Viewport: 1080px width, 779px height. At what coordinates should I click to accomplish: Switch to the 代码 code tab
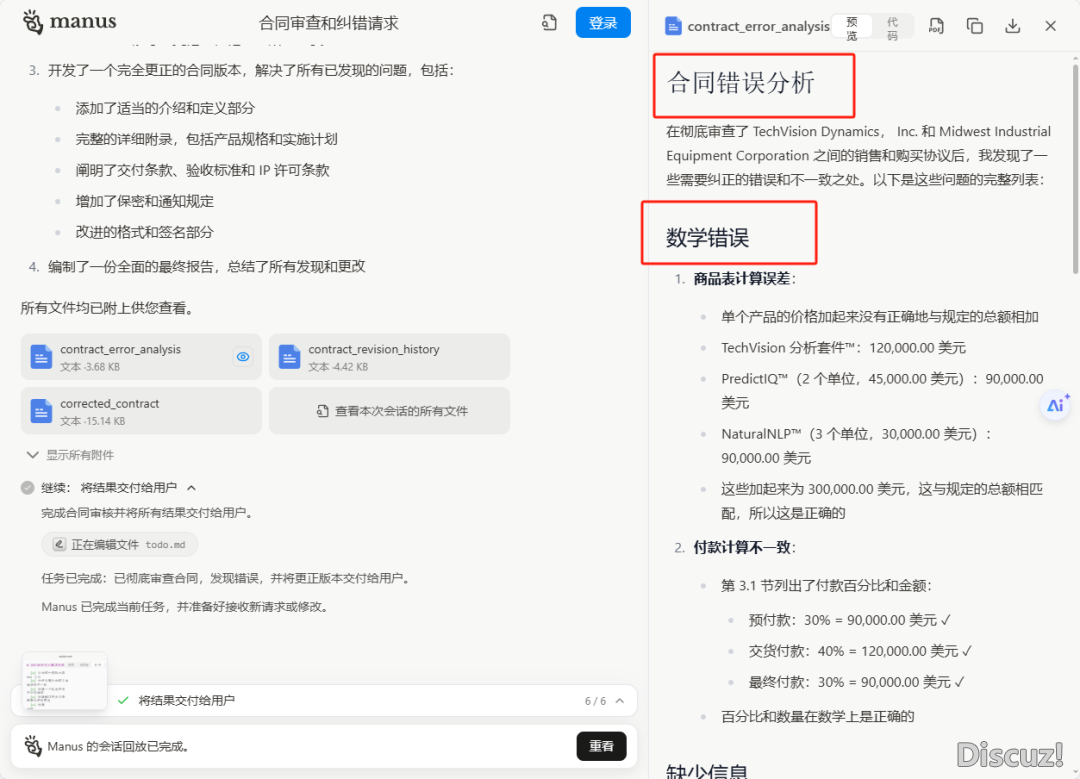(x=892, y=28)
